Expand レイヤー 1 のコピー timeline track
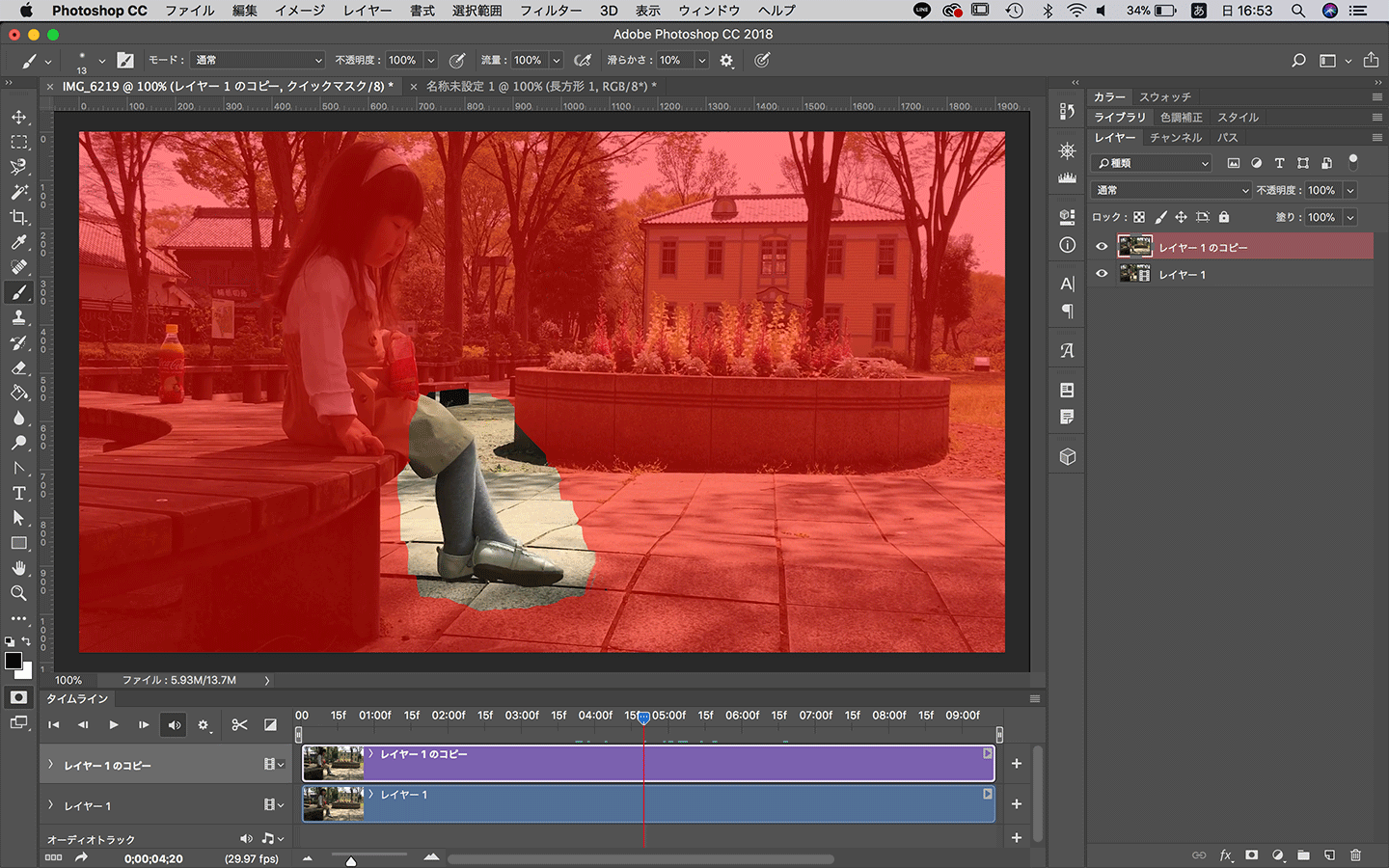Viewport: 1389px width, 868px height. point(51,765)
